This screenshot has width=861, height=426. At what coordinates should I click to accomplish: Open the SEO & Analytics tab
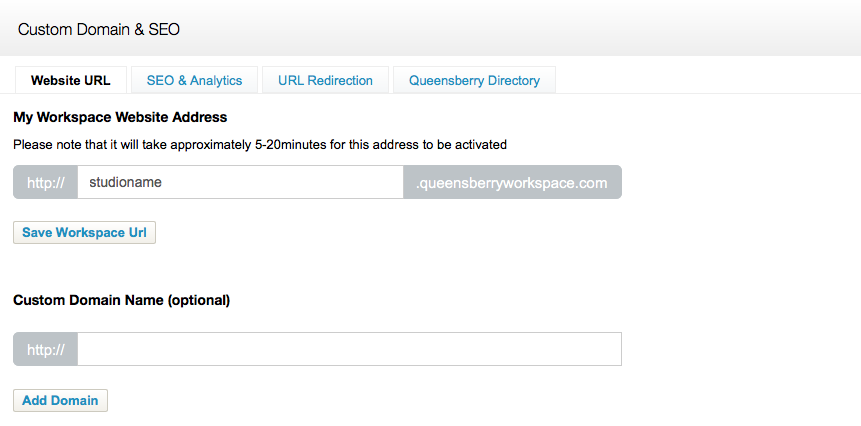coord(194,80)
